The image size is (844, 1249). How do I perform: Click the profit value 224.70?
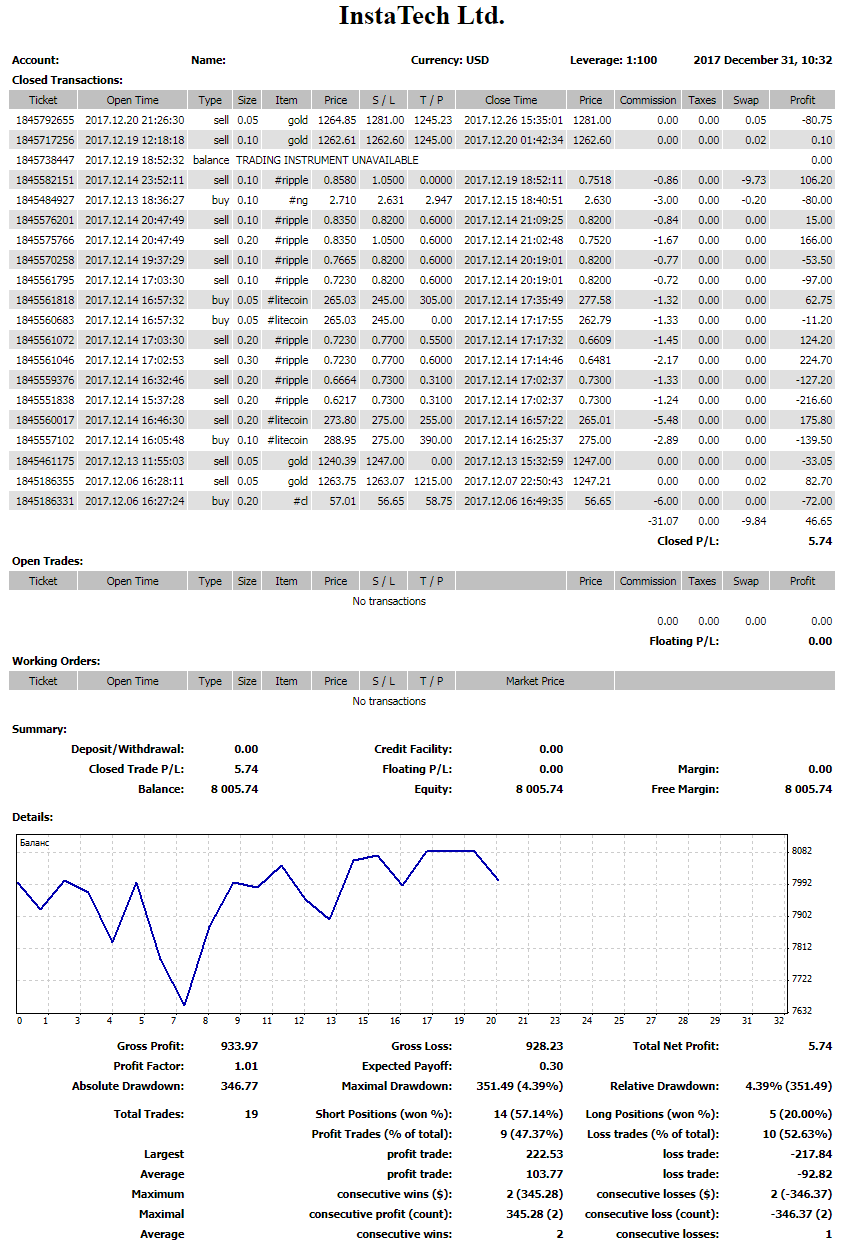pos(815,360)
